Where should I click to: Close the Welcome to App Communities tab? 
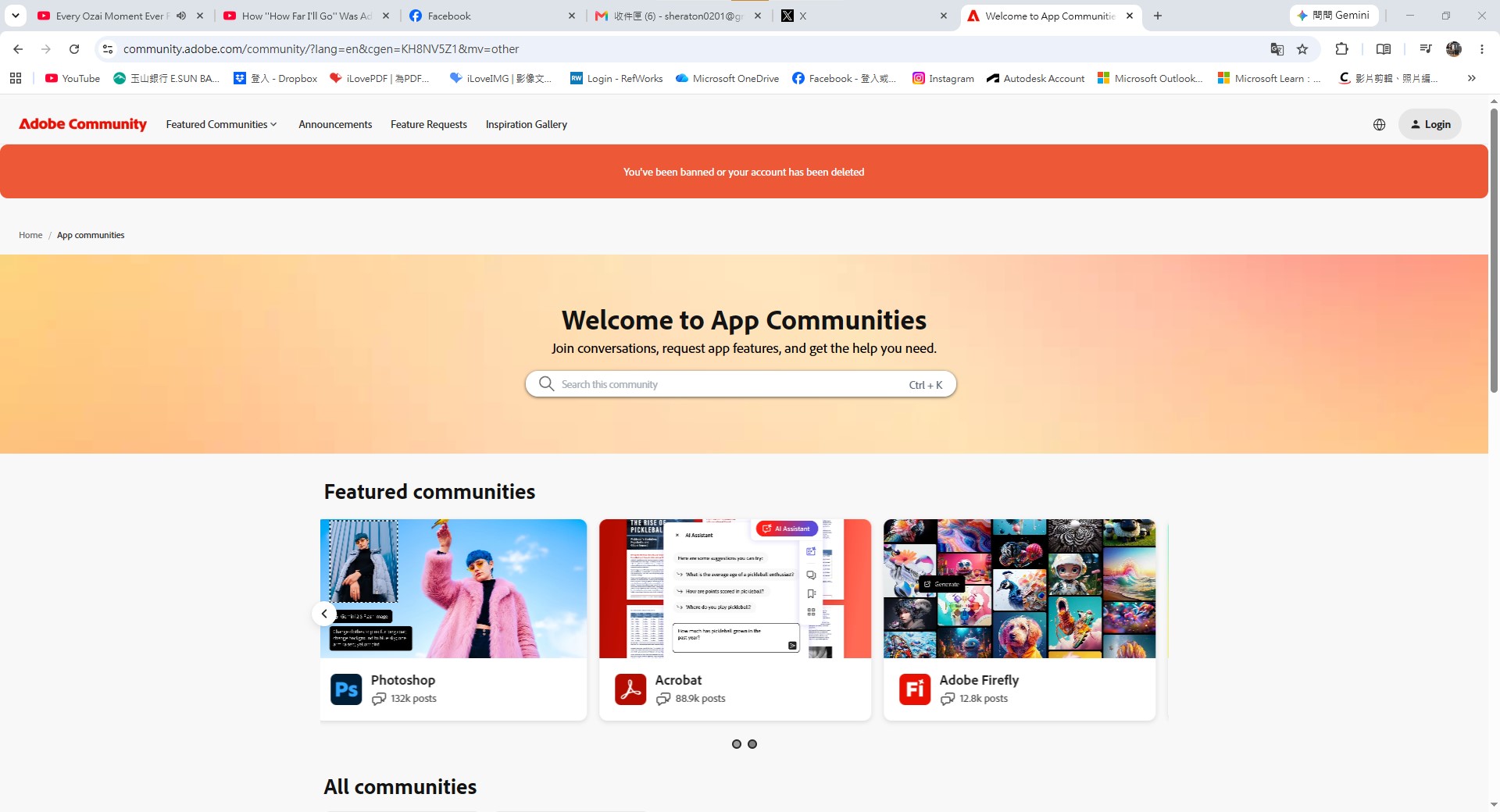coord(1130,16)
